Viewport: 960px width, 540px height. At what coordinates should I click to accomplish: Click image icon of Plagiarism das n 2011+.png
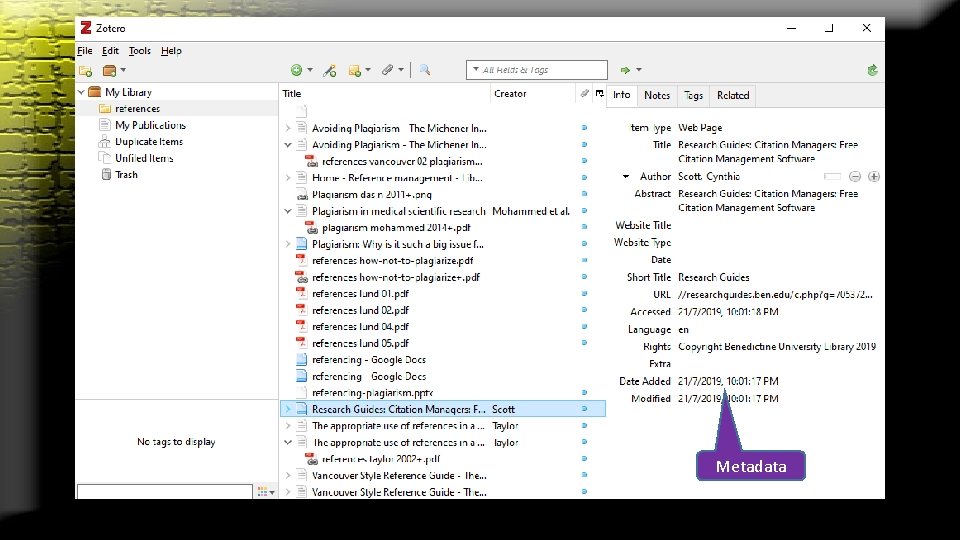click(301, 195)
